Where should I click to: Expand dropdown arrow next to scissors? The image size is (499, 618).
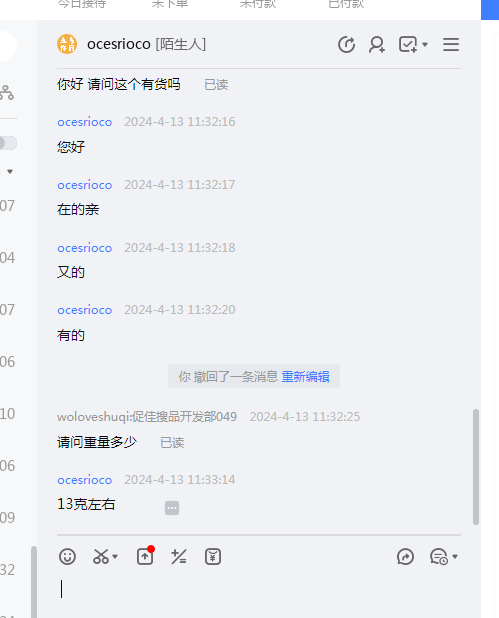click(115, 557)
